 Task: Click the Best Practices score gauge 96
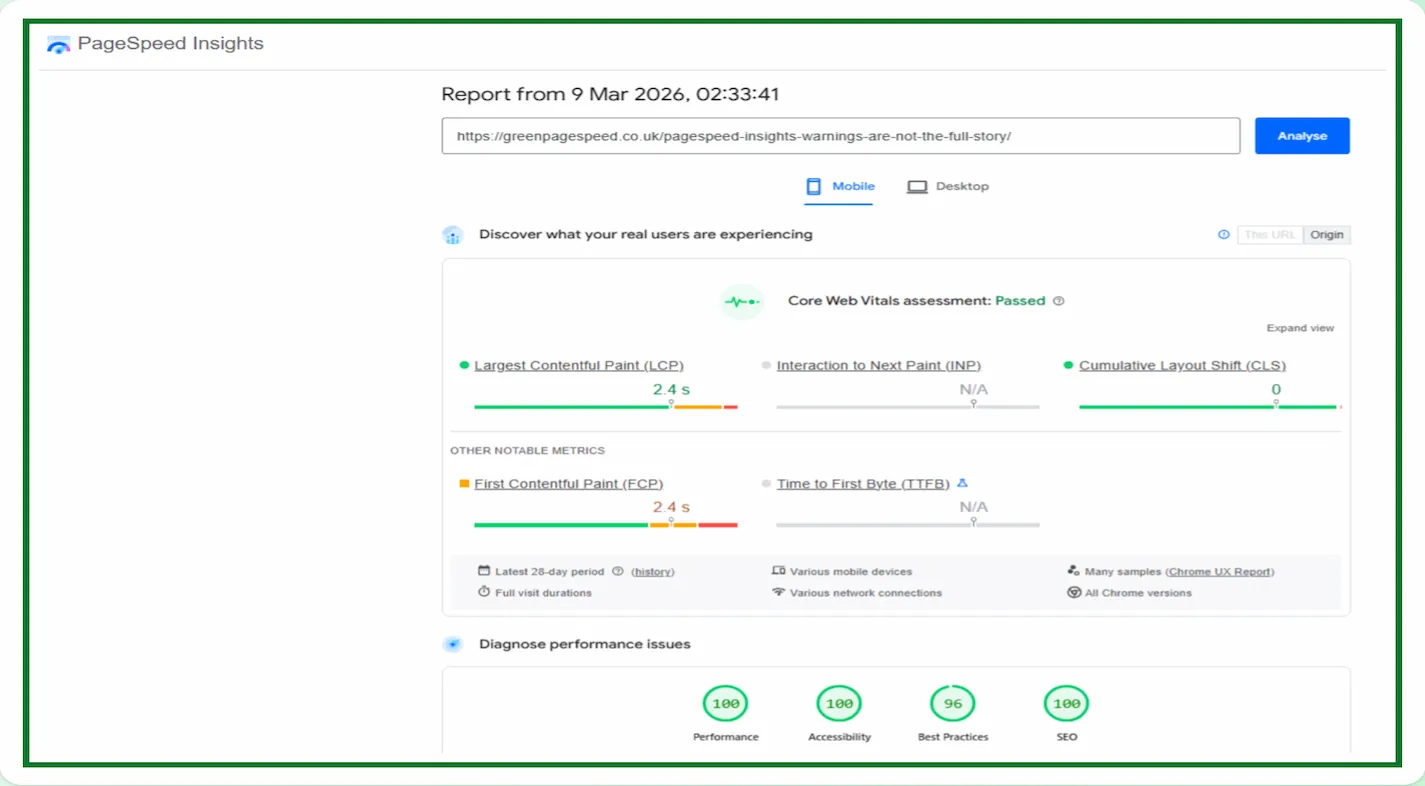coord(953,704)
